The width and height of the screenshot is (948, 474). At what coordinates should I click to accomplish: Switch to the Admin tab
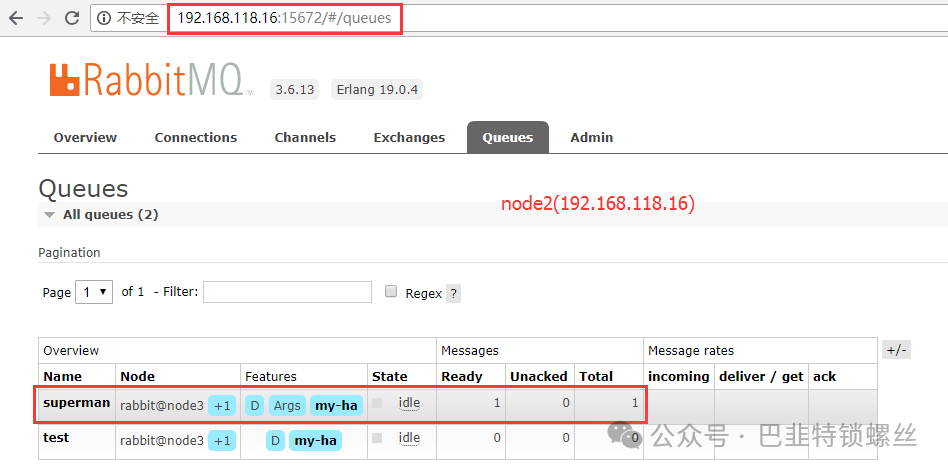592,137
